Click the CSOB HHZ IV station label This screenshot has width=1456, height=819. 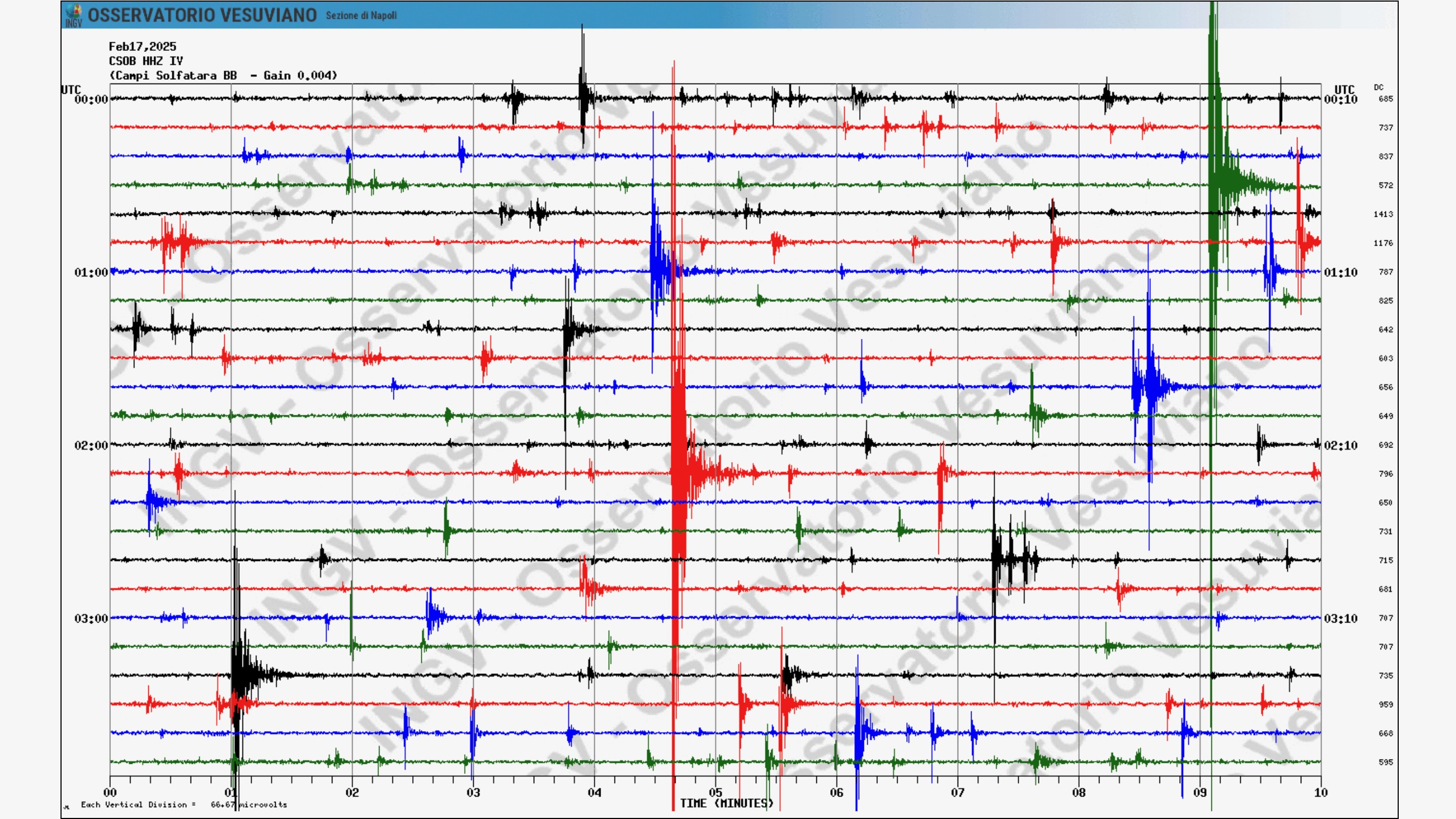pyautogui.click(x=146, y=61)
